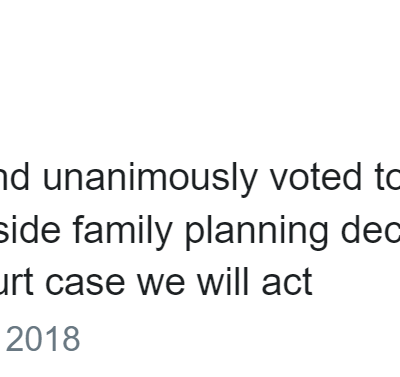Click the word "planning" in the tweet
Screen dimensions: 400x377
click(257, 231)
